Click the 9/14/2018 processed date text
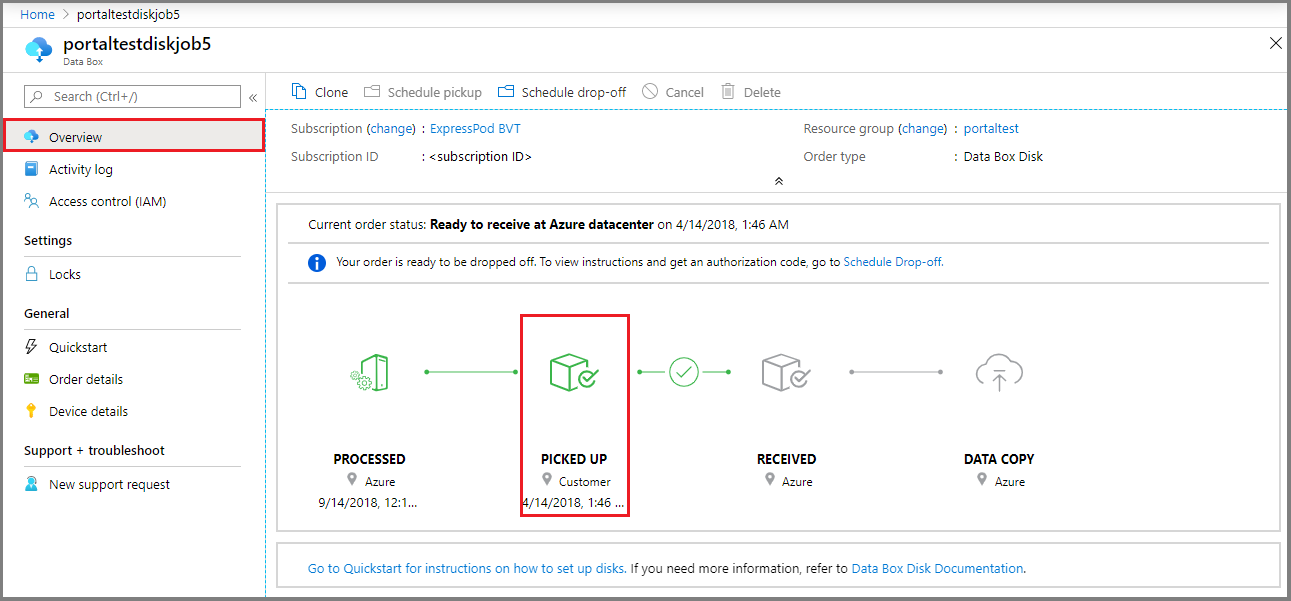This screenshot has height=601, width=1291. (369, 503)
